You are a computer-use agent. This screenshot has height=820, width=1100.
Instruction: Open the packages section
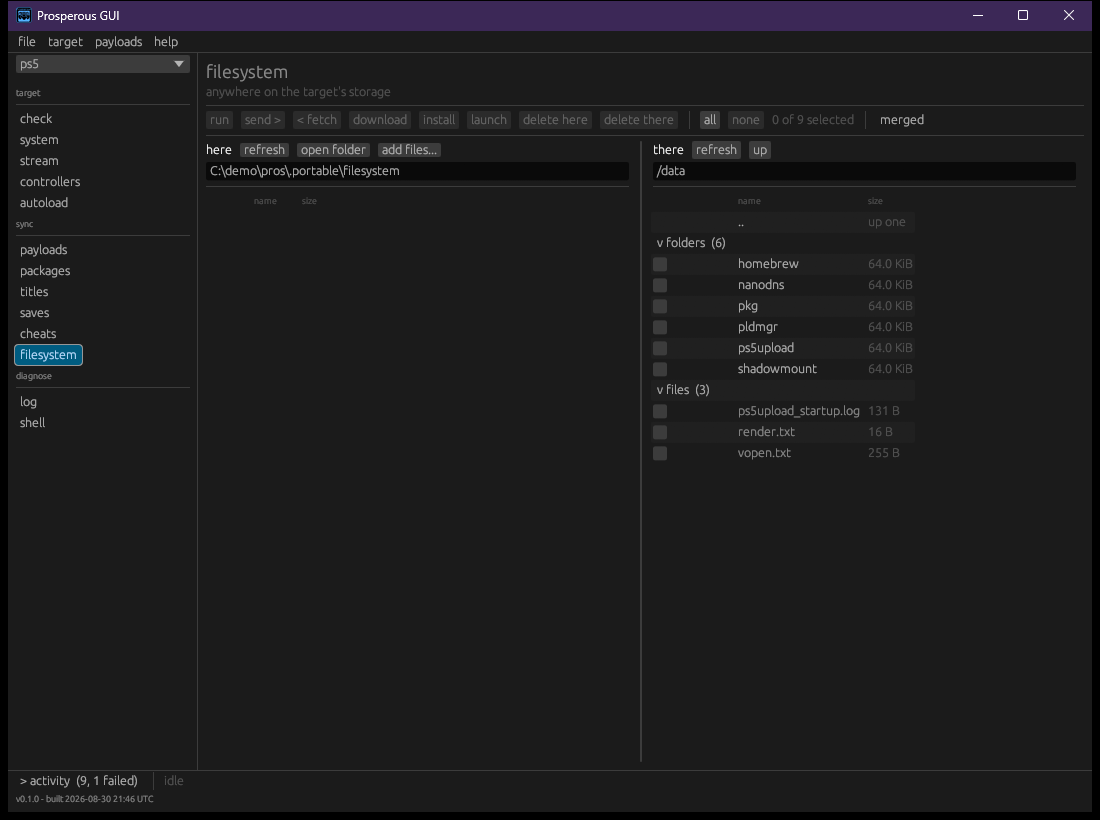pos(45,271)
